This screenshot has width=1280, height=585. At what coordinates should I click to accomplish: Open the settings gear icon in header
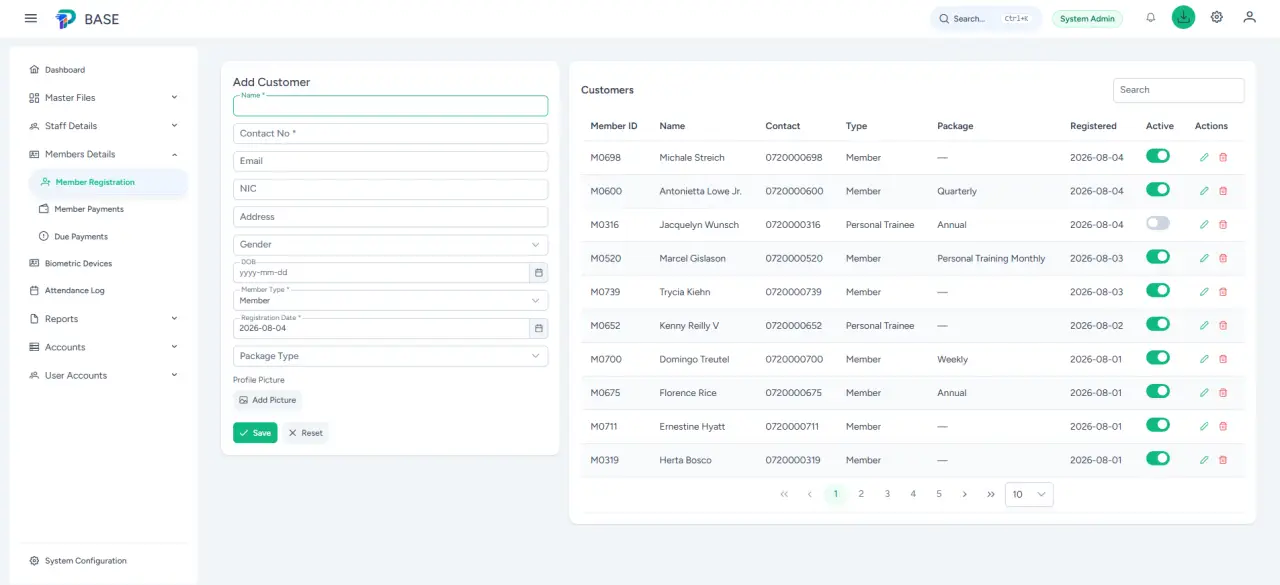click(1217, 17)
